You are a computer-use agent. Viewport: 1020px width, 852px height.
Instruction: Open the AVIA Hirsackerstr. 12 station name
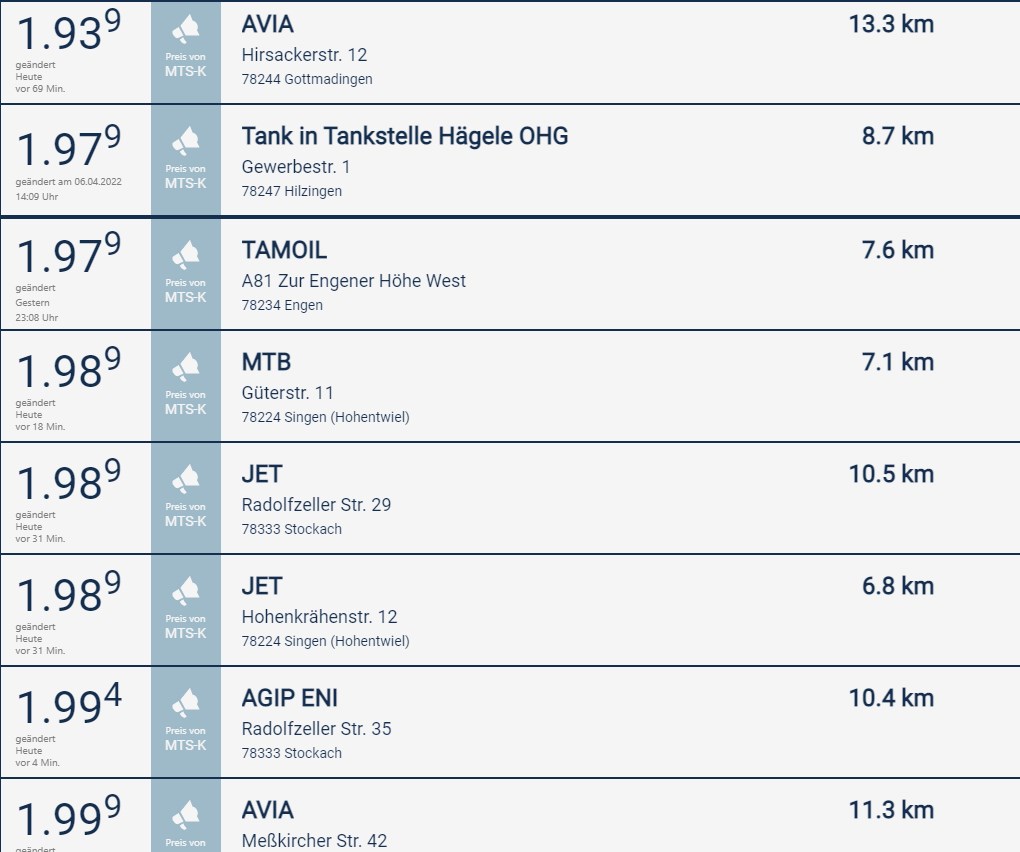(x=267, y=24)
